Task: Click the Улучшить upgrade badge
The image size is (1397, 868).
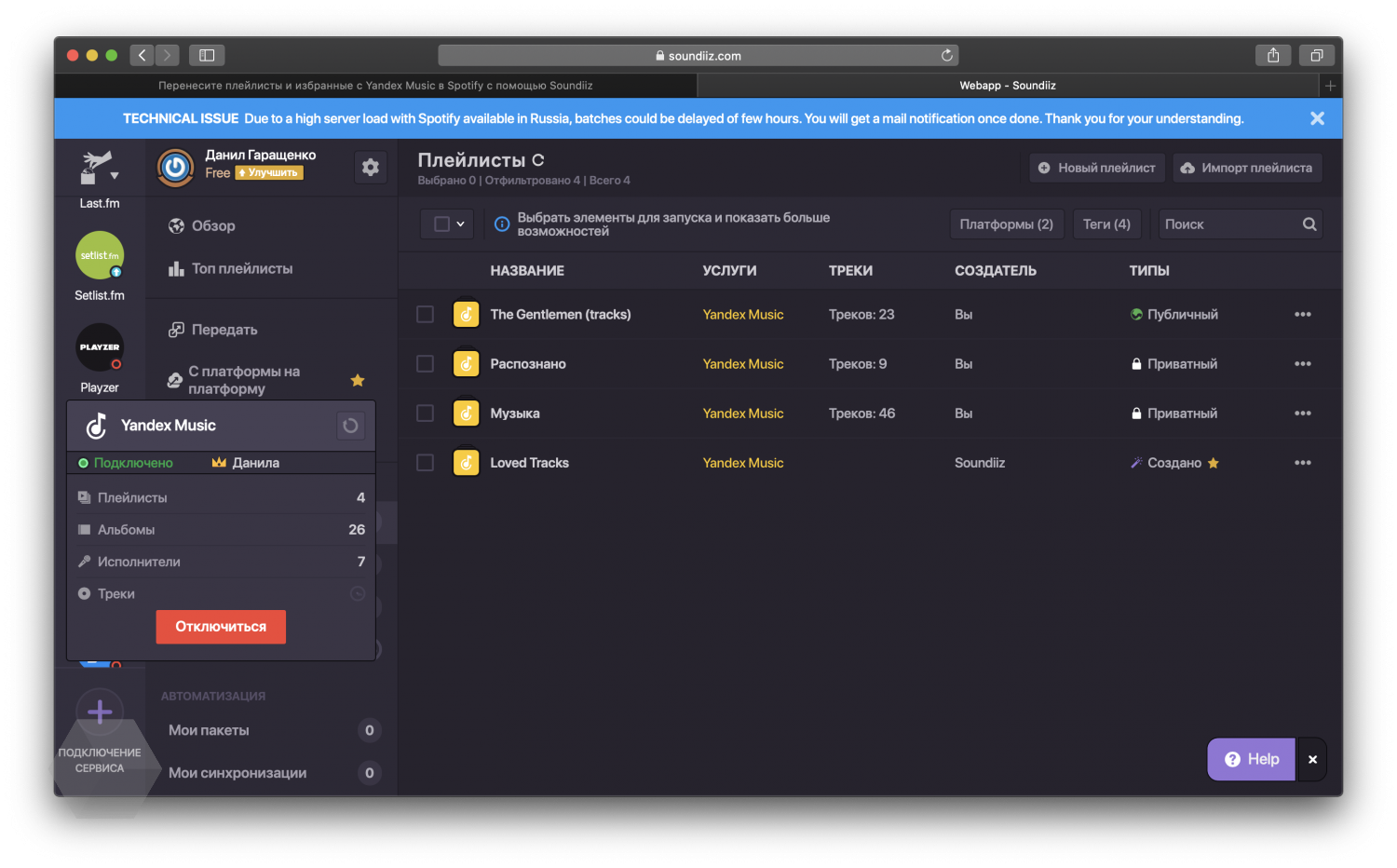Action: coord(269,173)
